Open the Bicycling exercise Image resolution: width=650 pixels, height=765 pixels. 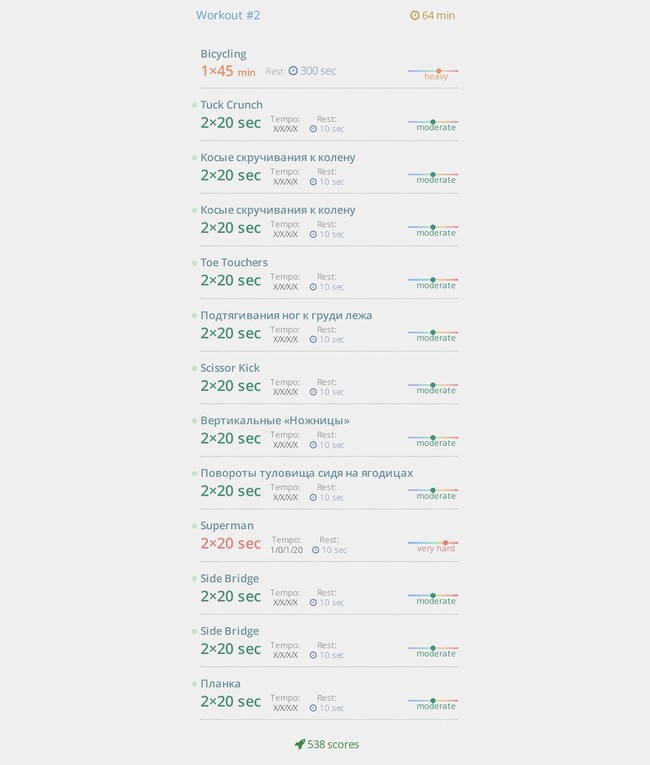coord(223,54)
